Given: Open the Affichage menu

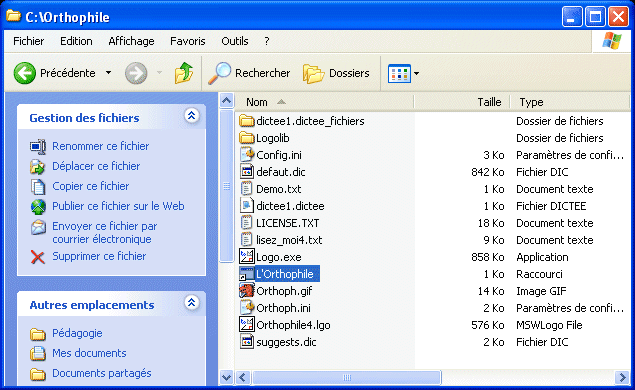Looking at the screenshot, I should coord(131,41).
